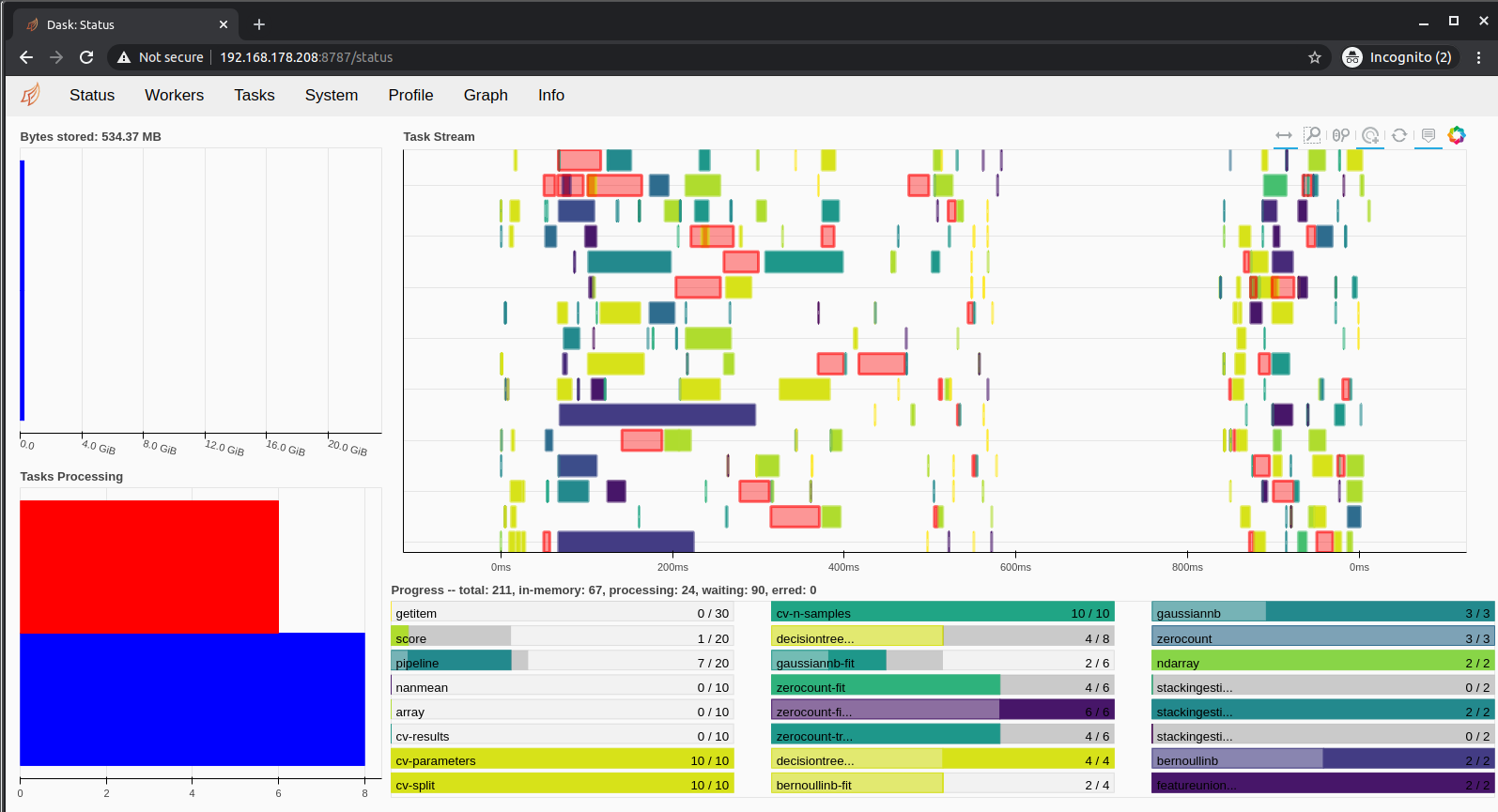Image resolution: width=1498 pixels, height=812 pixels.
Task: Click the address bar URL field
Action: click(714, 57)
